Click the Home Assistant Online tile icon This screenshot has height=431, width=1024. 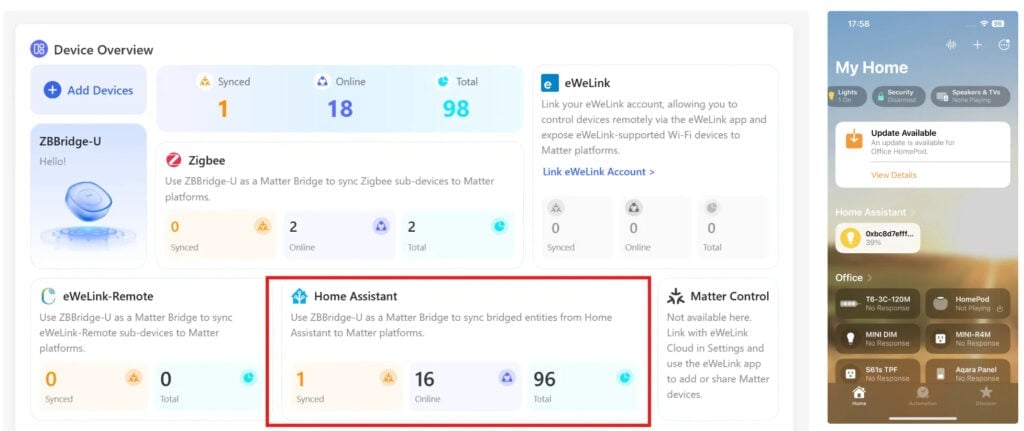507,377
